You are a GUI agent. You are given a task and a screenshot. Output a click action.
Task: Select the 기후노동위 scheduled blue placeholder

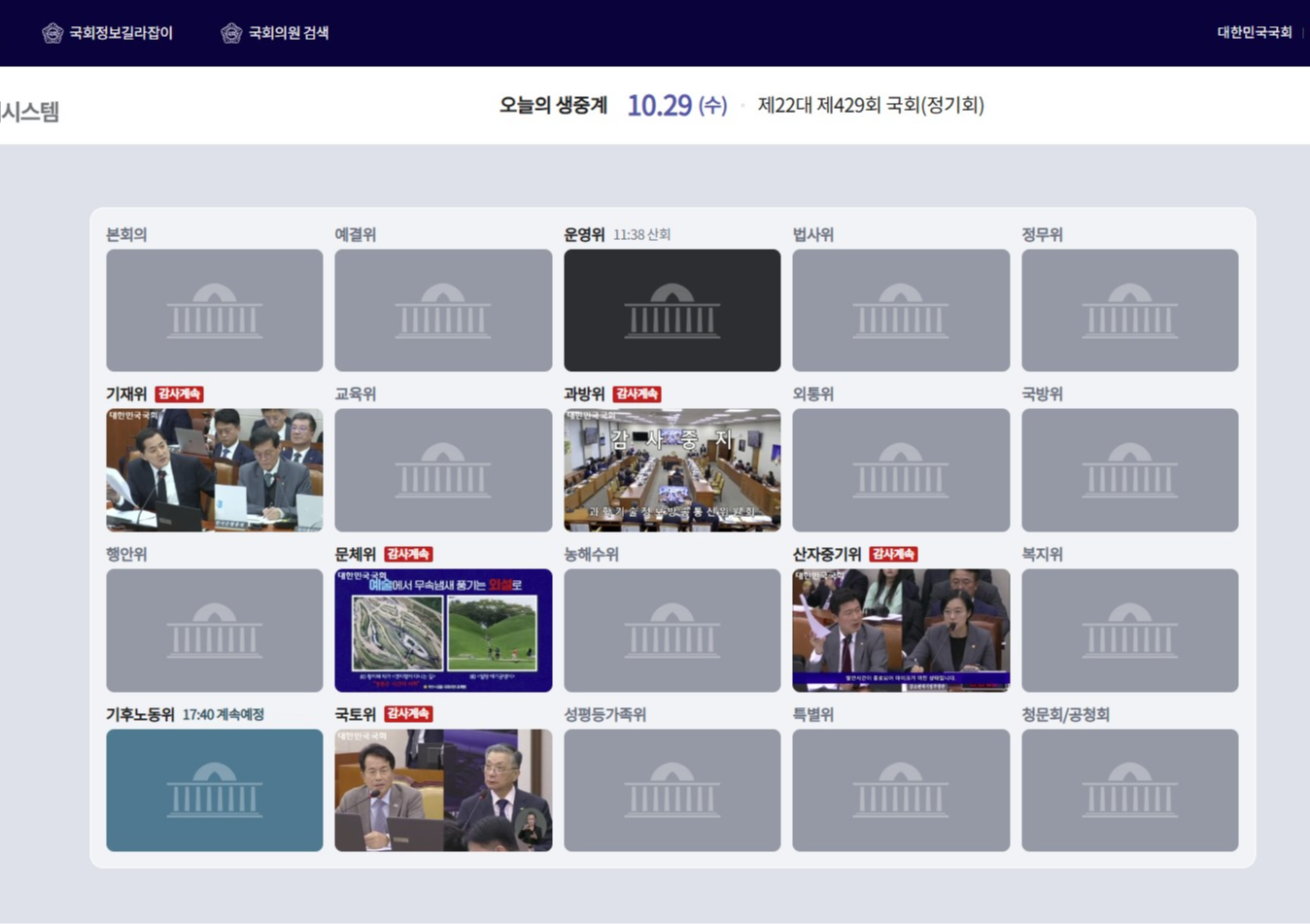(214, 790)
